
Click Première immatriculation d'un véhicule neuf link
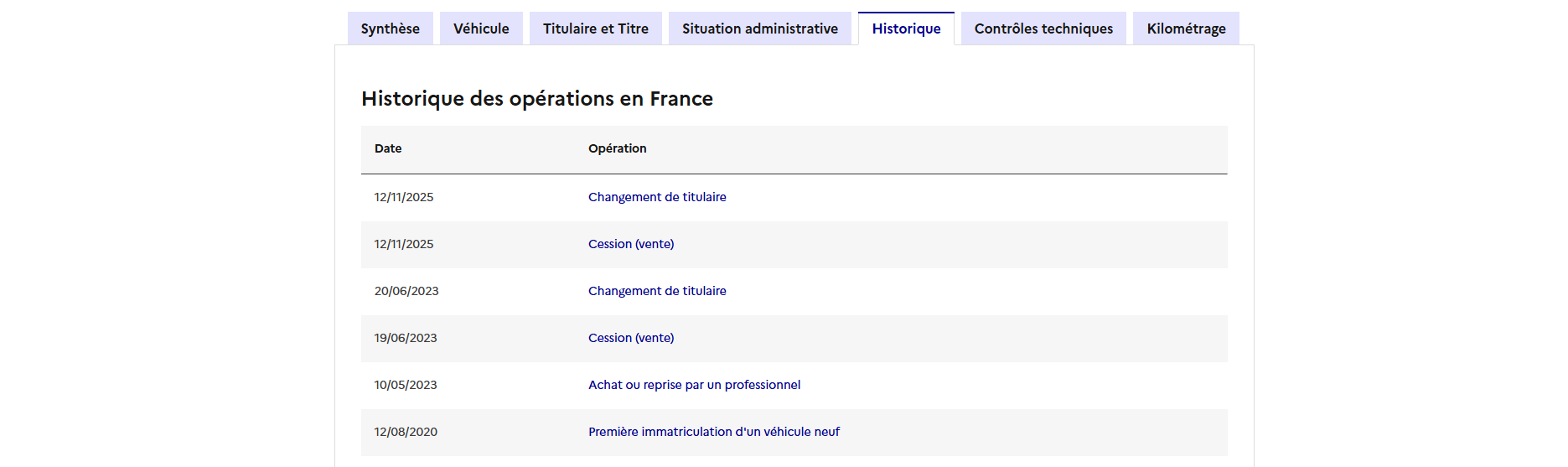click(x=713, y=432)
